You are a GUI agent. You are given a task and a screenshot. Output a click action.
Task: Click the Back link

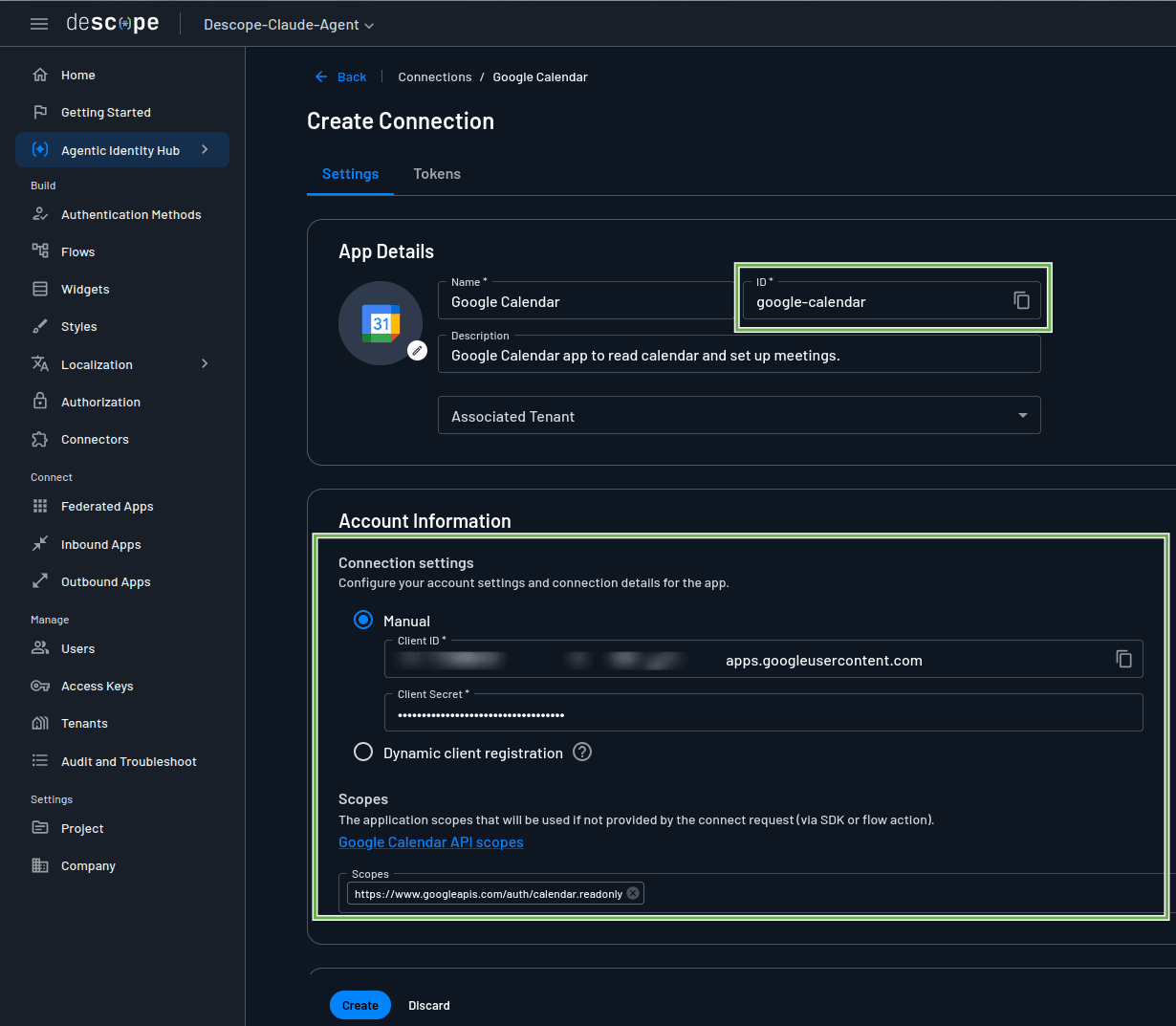(352, 77)
